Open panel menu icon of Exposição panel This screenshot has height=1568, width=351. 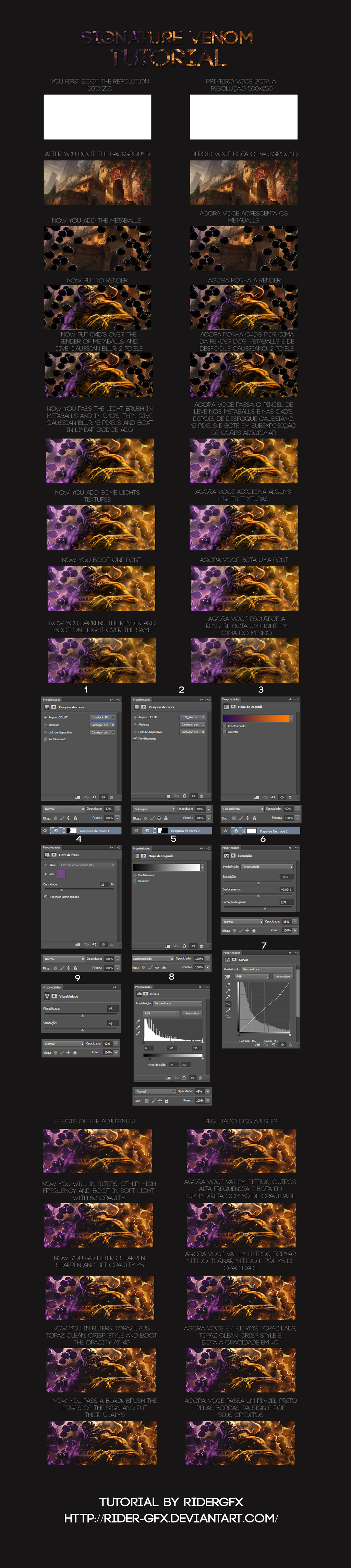296,848
